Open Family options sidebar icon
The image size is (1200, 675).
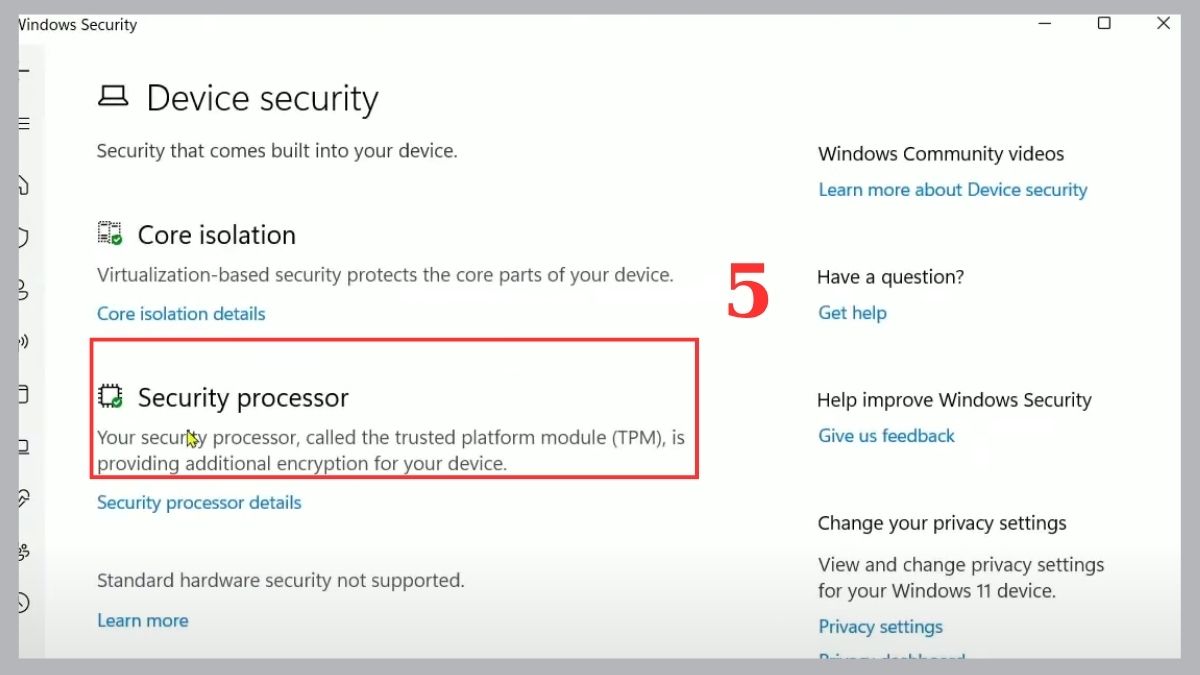tap(24, 550)
